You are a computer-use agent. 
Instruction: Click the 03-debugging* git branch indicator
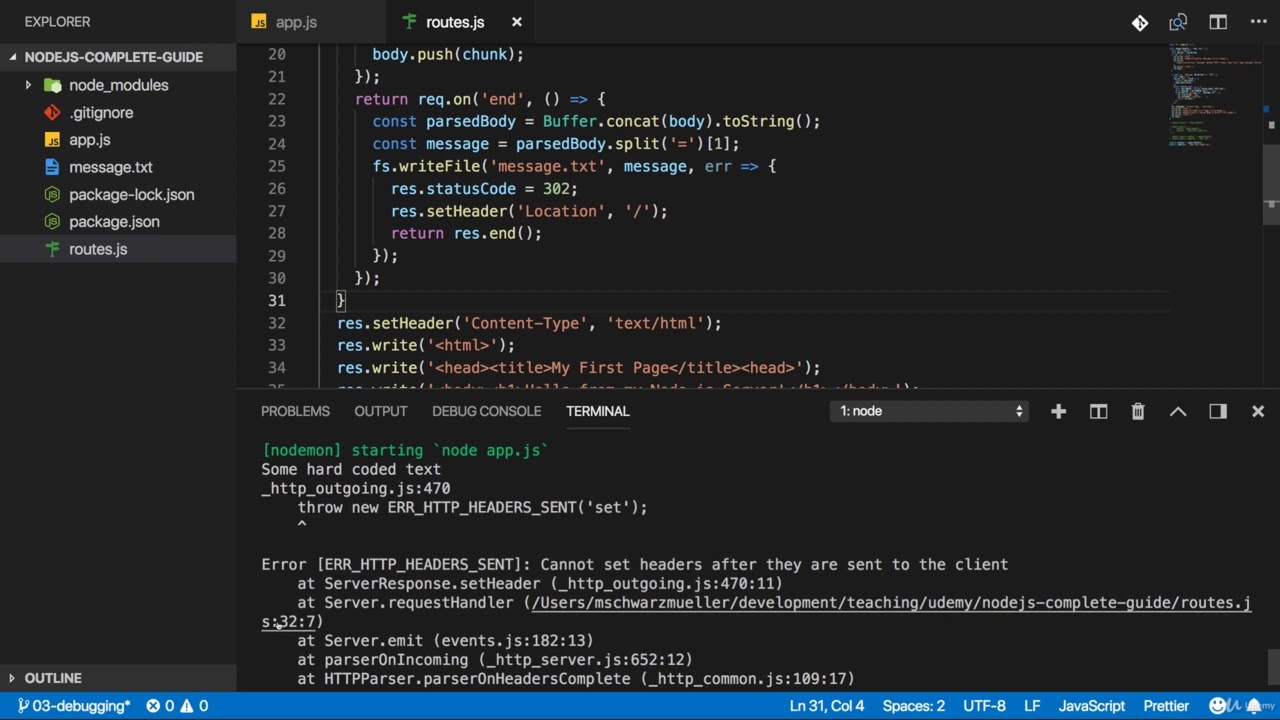coord(74,706)
